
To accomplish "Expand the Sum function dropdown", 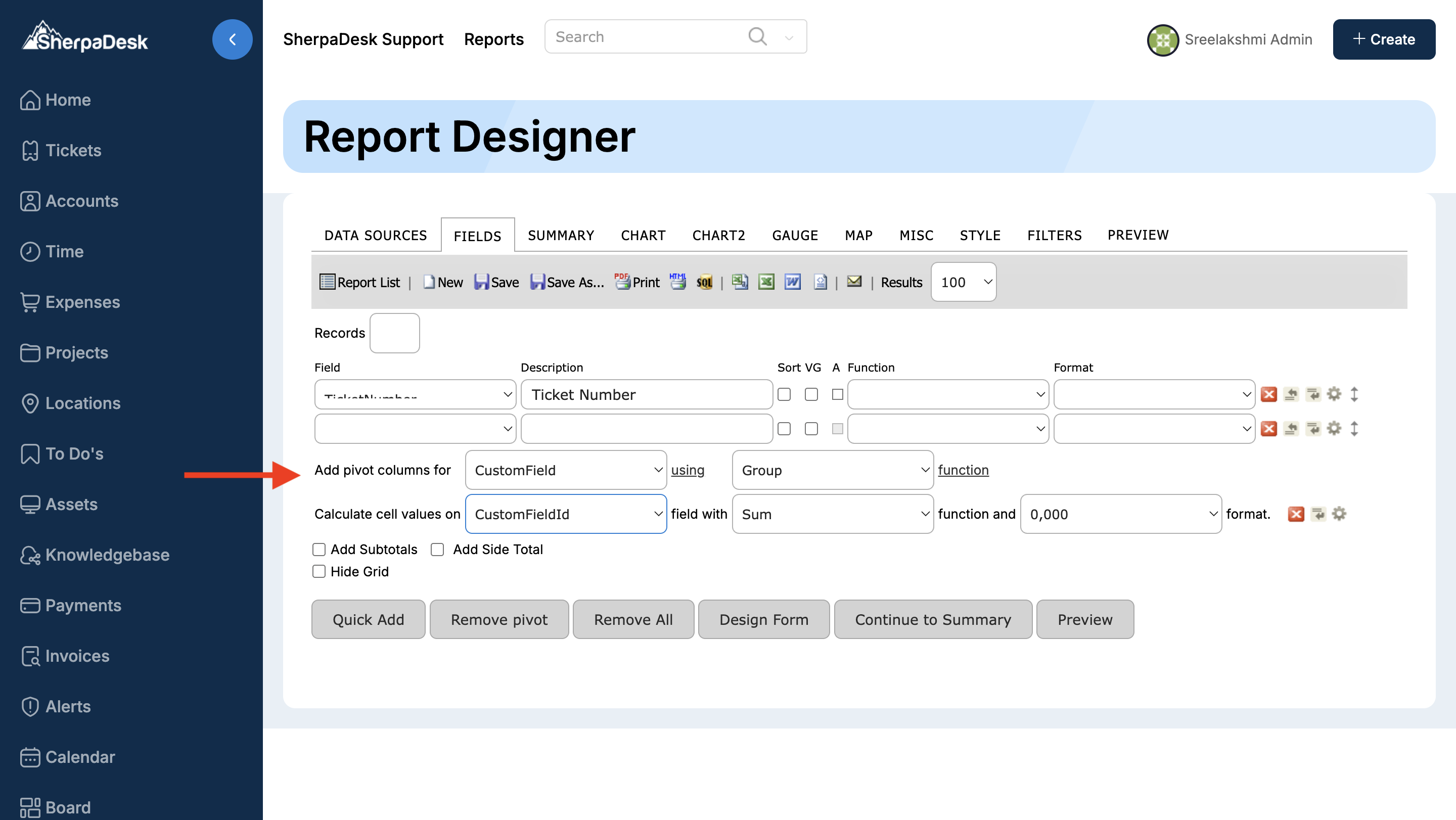I will [832, 514].
